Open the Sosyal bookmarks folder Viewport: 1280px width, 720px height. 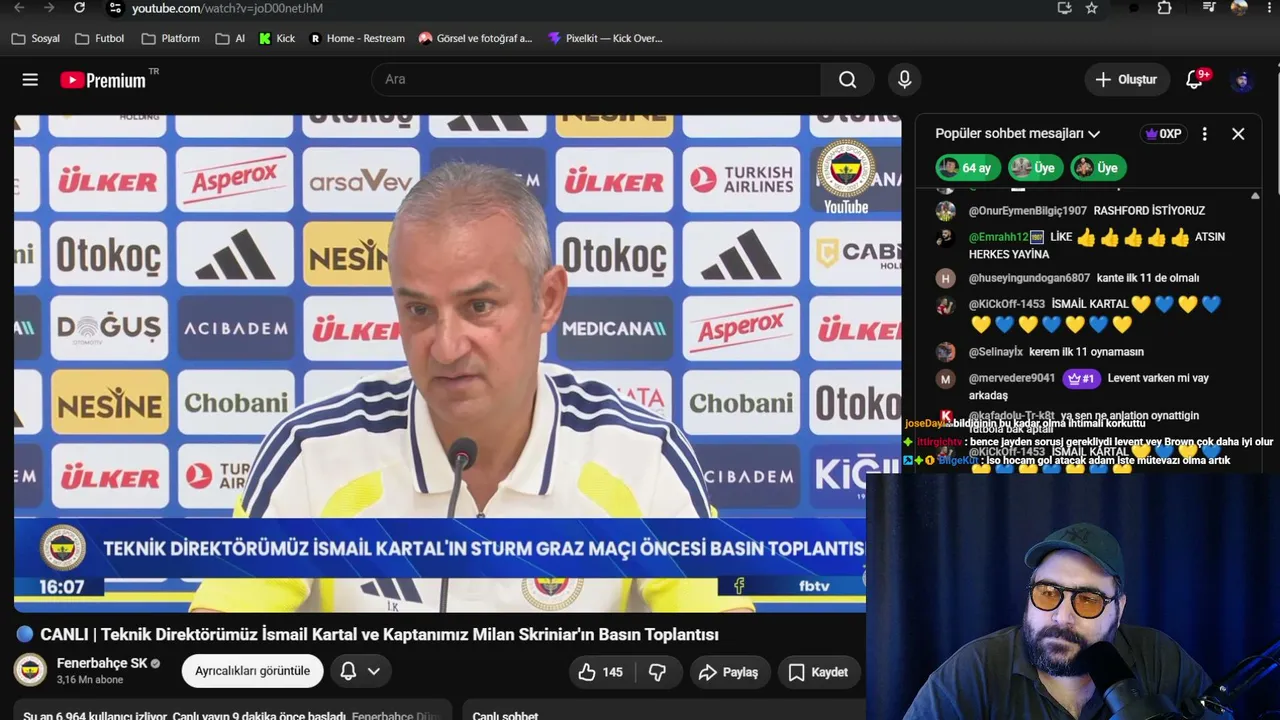pos(36,38)
